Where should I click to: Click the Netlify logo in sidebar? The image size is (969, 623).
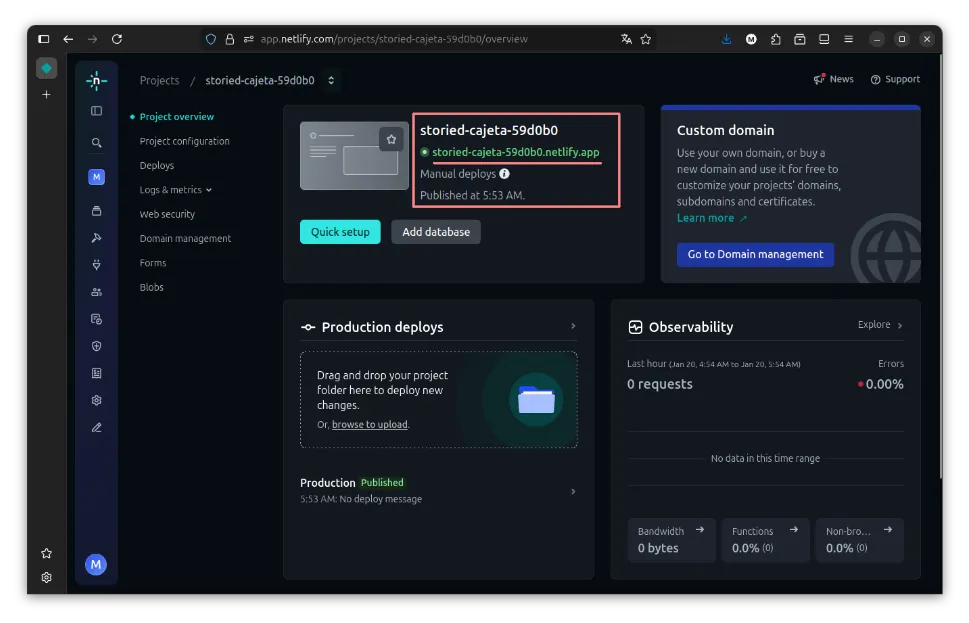[x=96, y=81]
